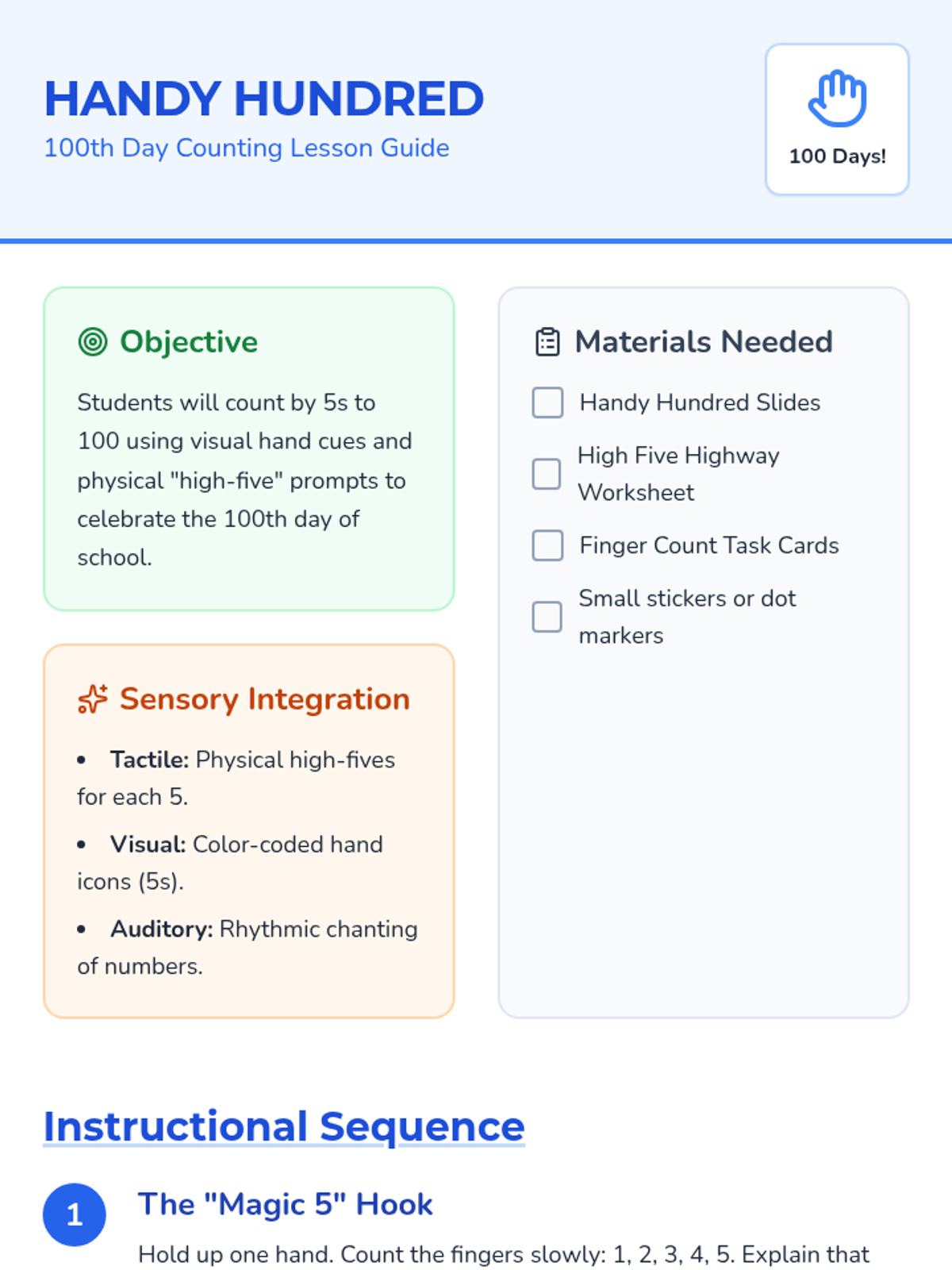Click the step 1 number circle
The image size is (952, 1270).
[x=75, y=1214]
